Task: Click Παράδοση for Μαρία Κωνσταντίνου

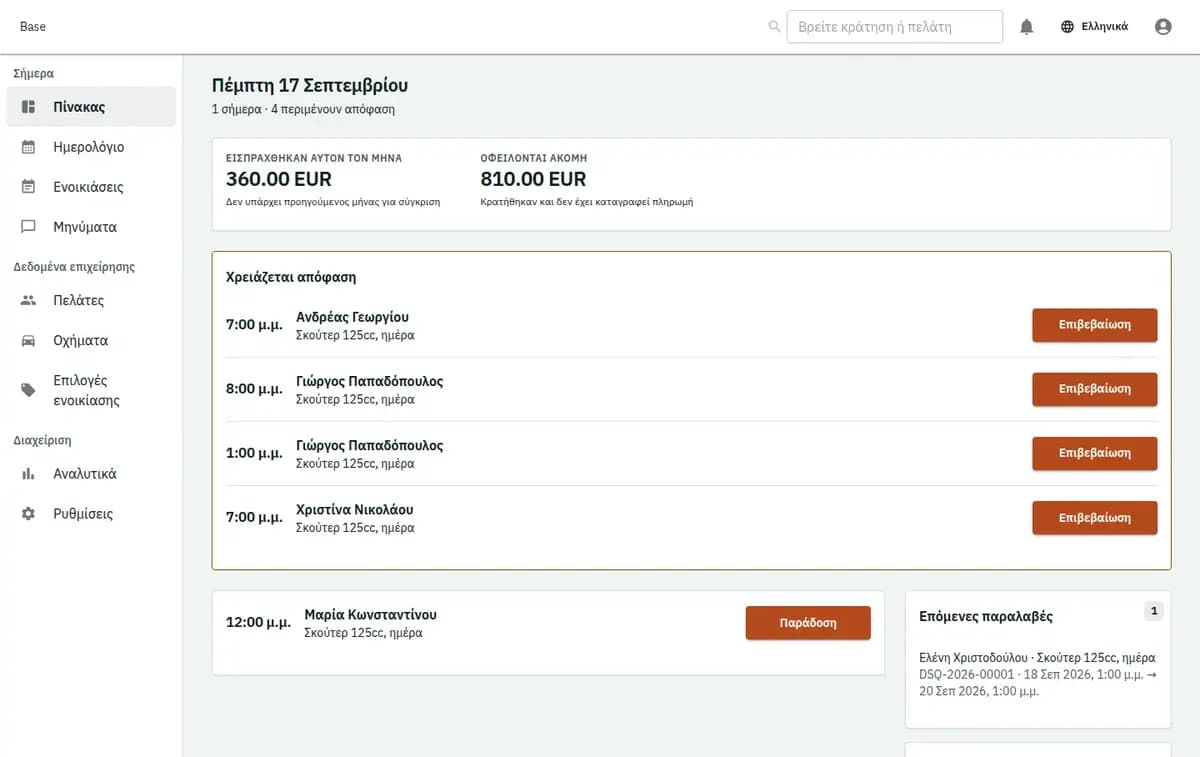Action: pyautogui.click(x=808, y=623)
